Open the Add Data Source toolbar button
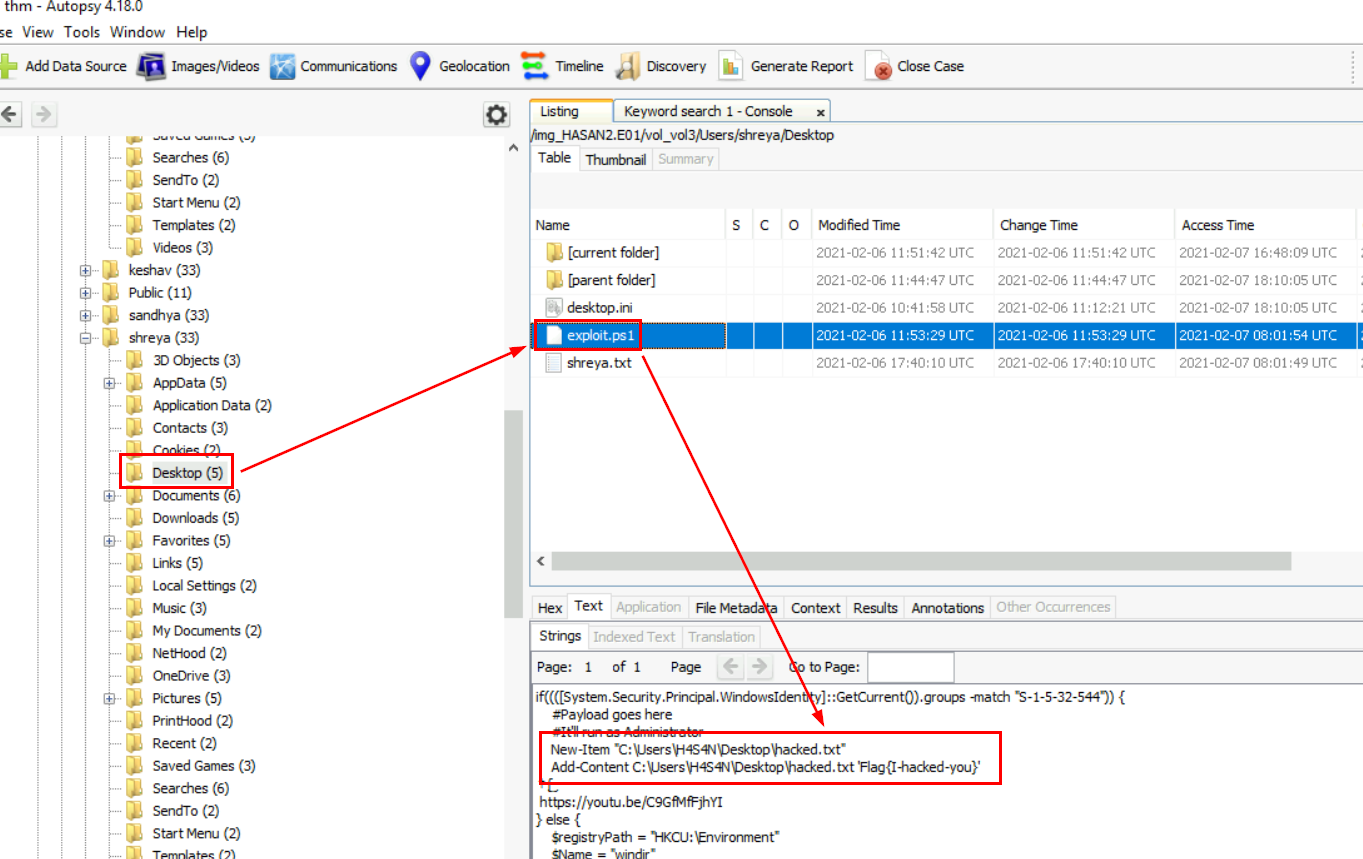The image size is (1363, 859). (x=63, y=66)
